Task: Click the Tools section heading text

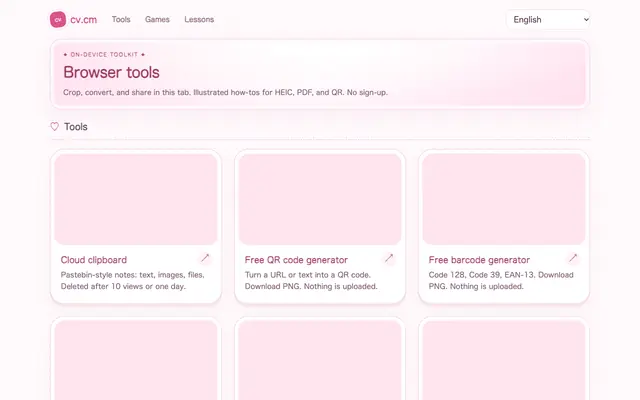Action: click(x=76, y=127)
